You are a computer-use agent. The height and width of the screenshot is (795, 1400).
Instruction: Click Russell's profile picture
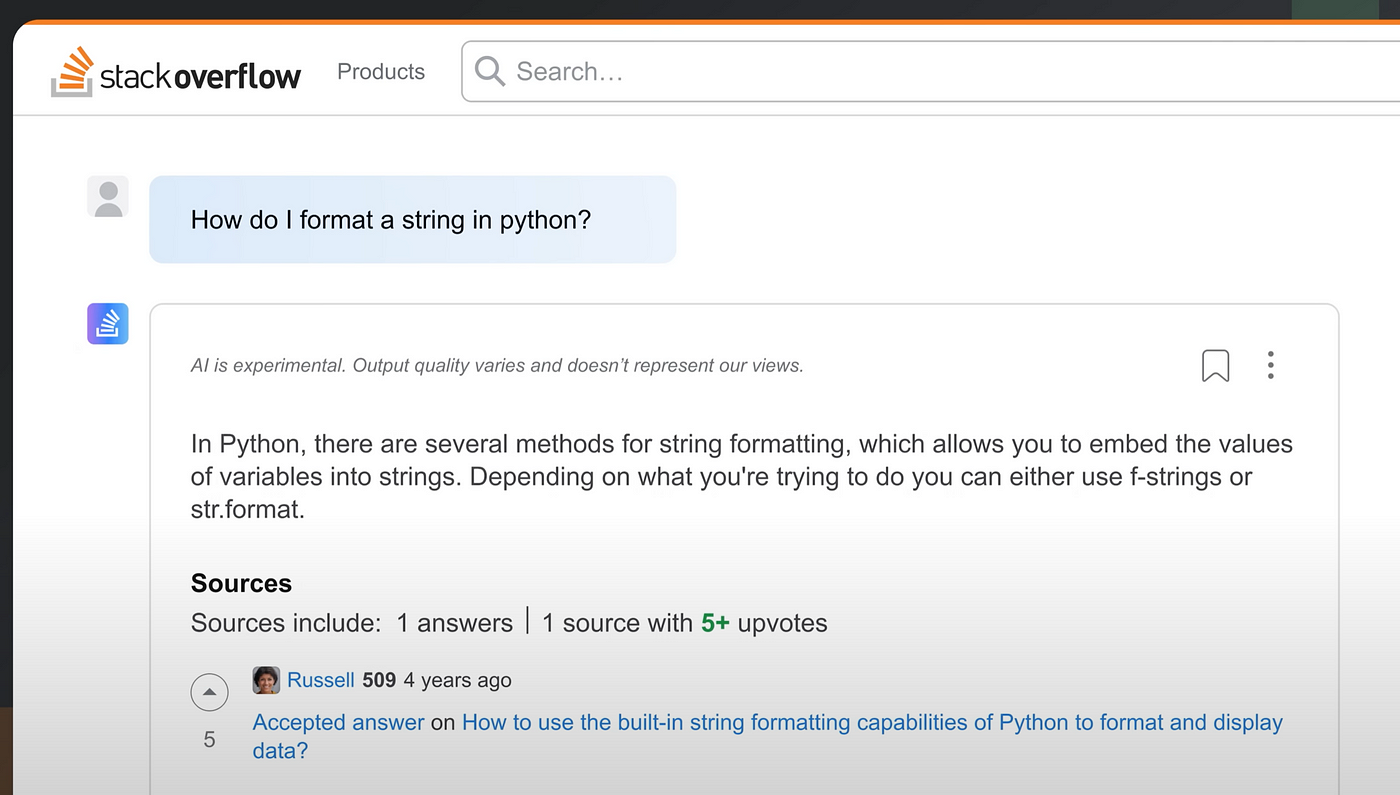(x=266, y=680)
